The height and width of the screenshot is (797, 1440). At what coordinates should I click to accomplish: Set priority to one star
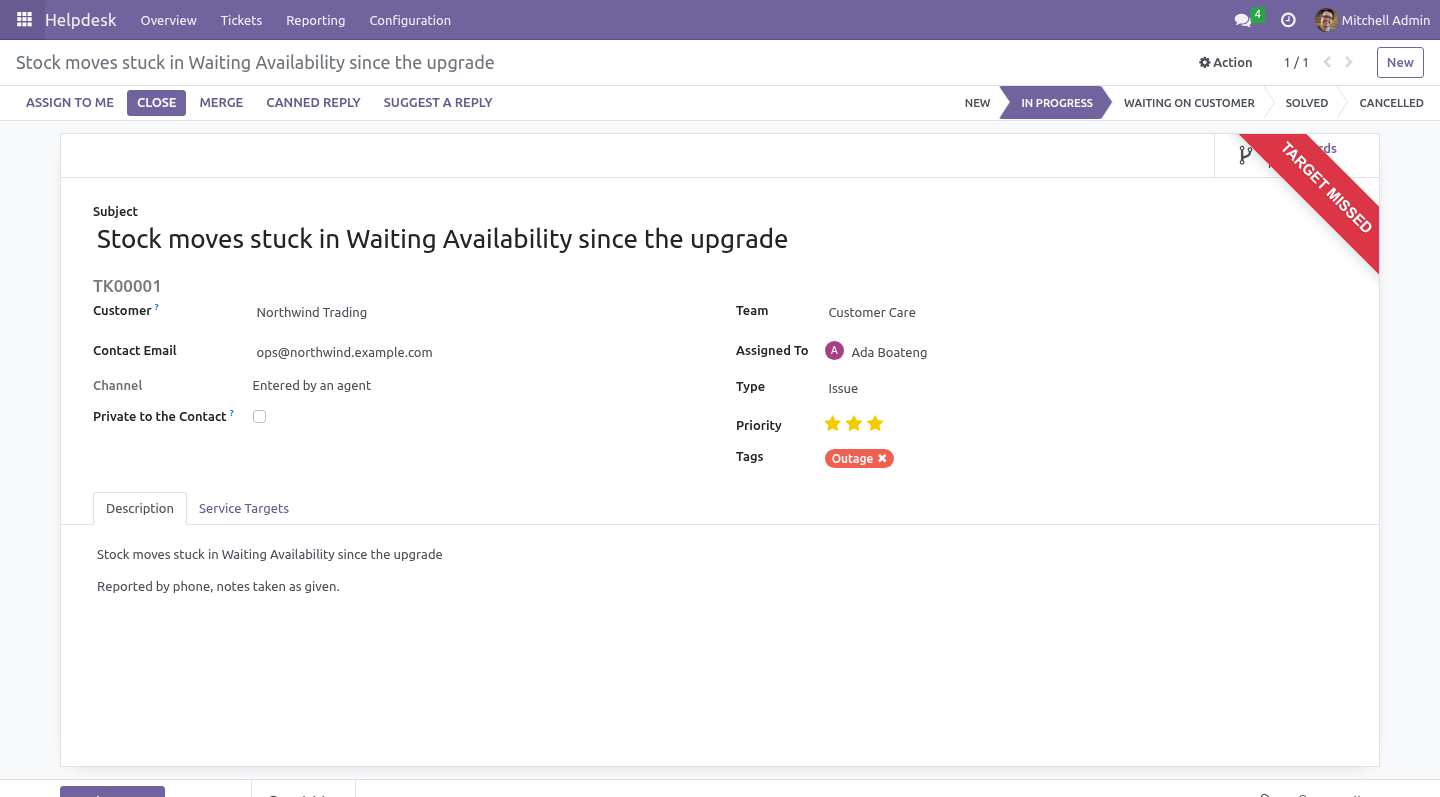[832, 424]
